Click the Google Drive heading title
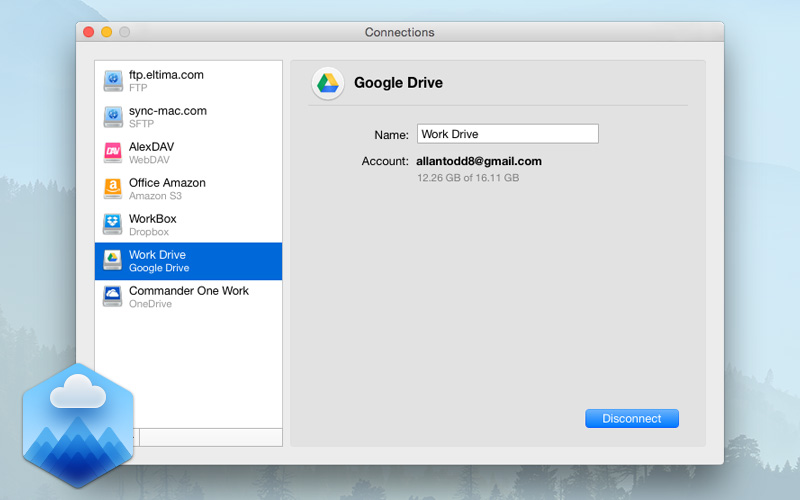 [x=398, y=83]
